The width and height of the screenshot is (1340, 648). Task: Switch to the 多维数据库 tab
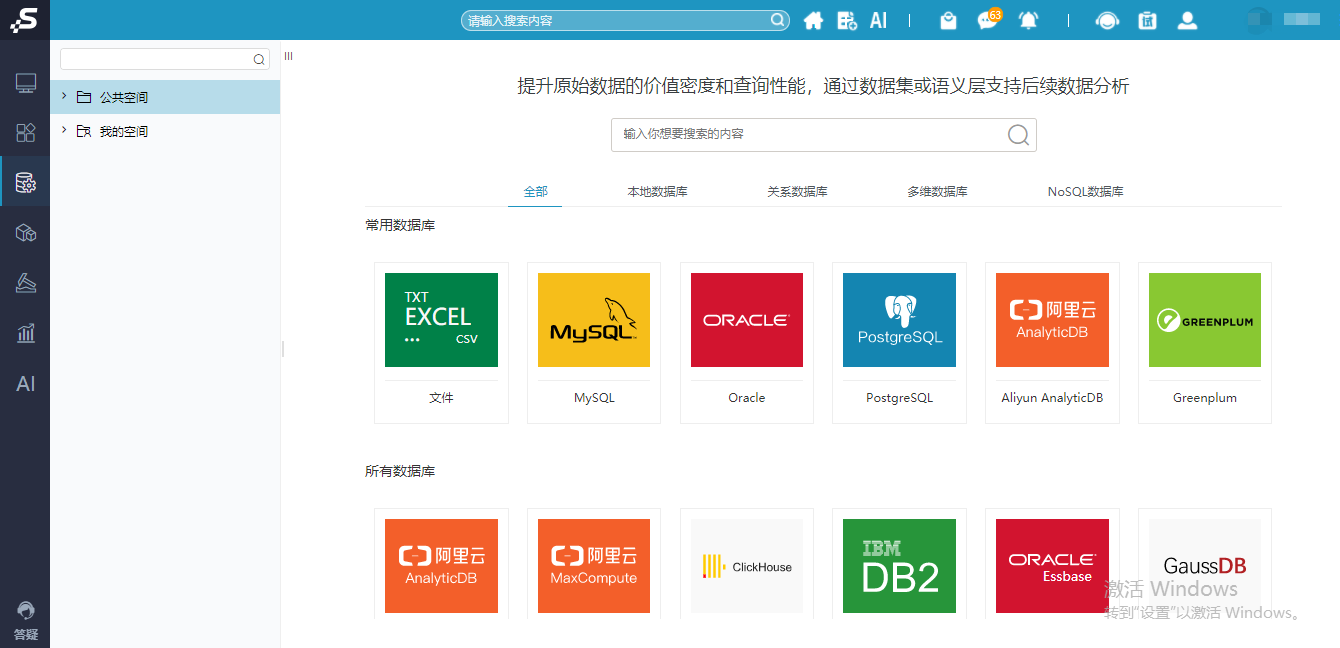[x=937, y=192]
